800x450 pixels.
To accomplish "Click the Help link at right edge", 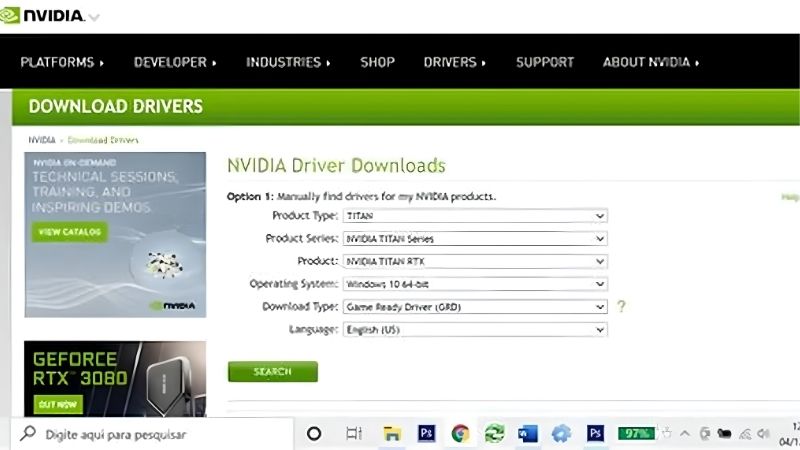I will 790,197.
